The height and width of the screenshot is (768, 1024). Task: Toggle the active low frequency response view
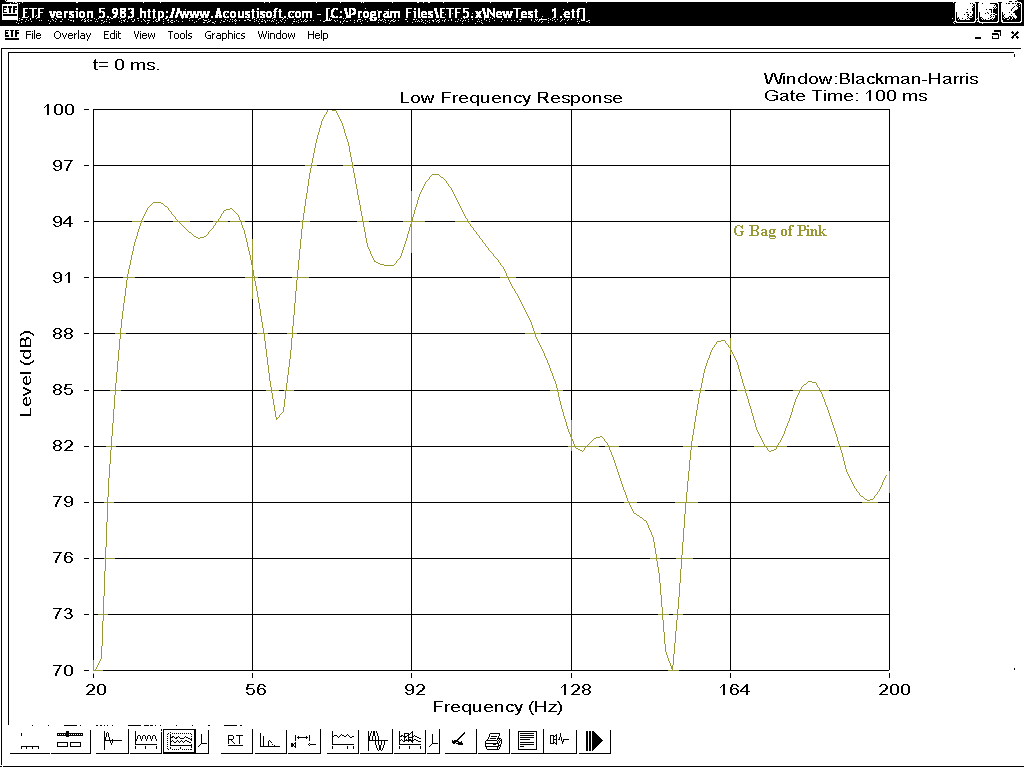179,741
